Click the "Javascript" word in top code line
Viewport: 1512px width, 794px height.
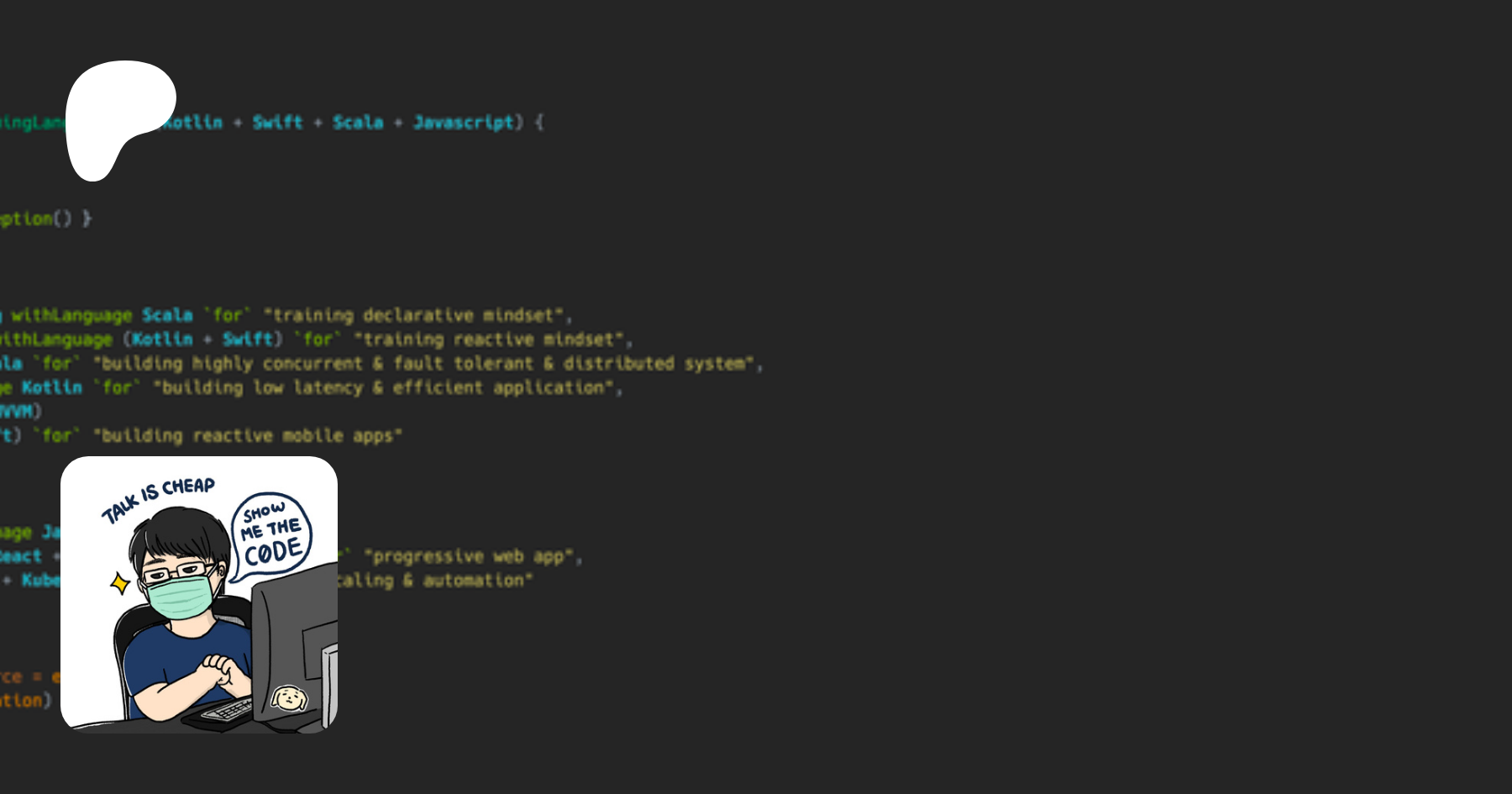coord(463,123)
